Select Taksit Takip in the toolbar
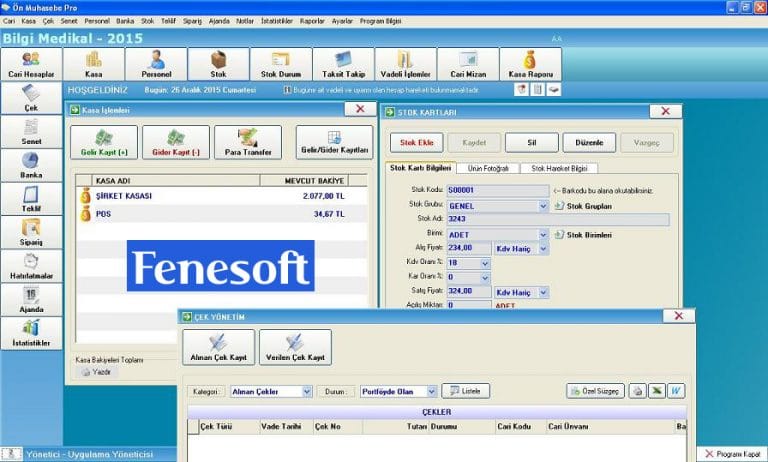Image resolution: width=768 pixels, height=462 pixels. 343,63
